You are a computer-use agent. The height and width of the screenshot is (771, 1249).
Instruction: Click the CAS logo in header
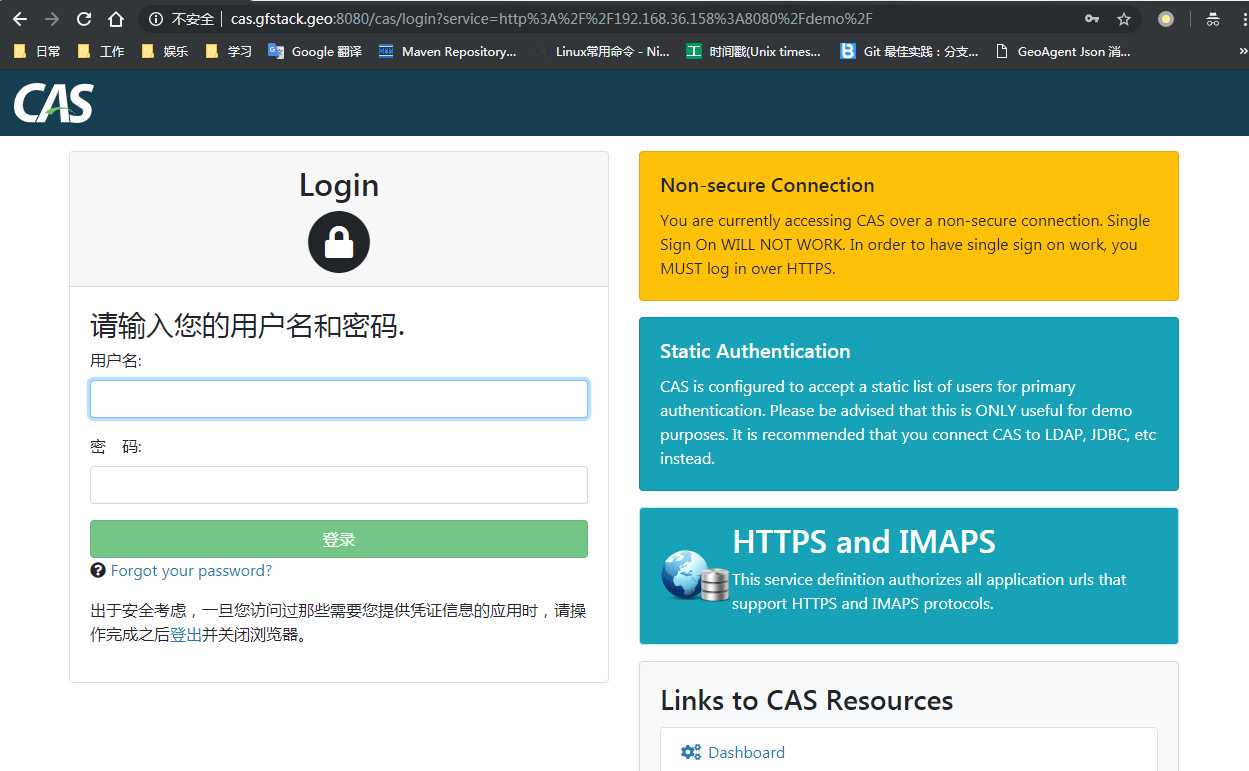(x=54, y=103)
